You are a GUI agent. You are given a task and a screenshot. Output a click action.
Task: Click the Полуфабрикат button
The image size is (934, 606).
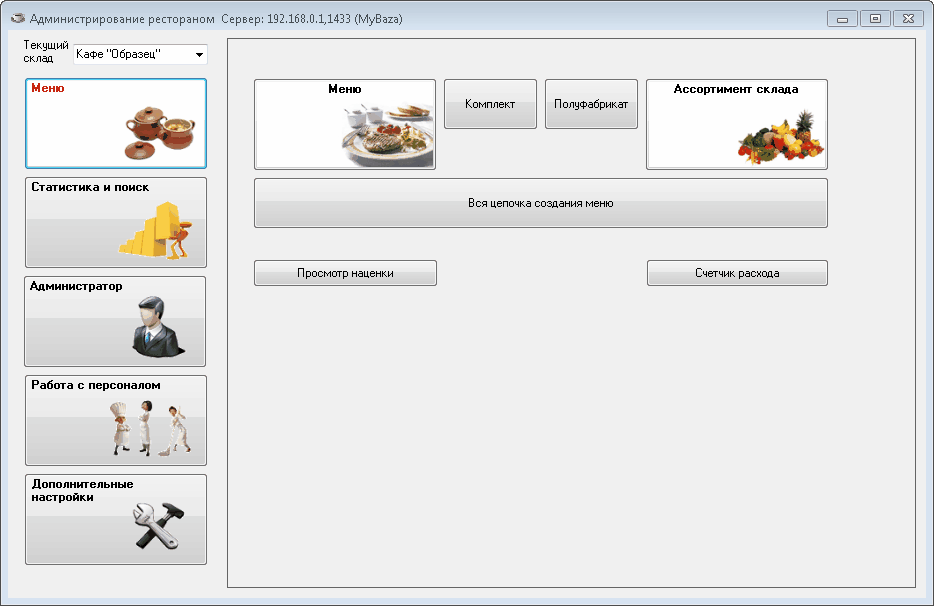(x=591, y=104)
